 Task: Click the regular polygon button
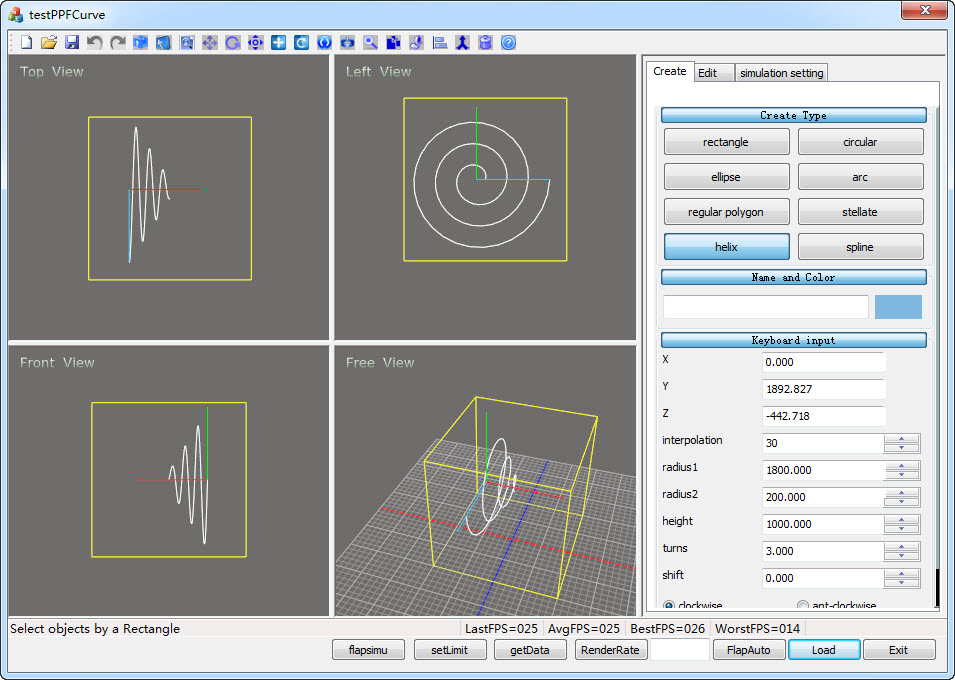pyautogui.click(x=726, y=212)
